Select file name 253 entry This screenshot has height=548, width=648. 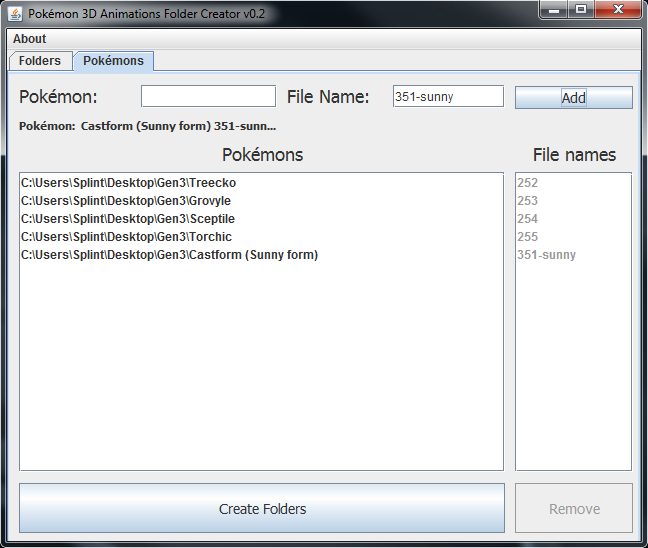coord(528,201)
